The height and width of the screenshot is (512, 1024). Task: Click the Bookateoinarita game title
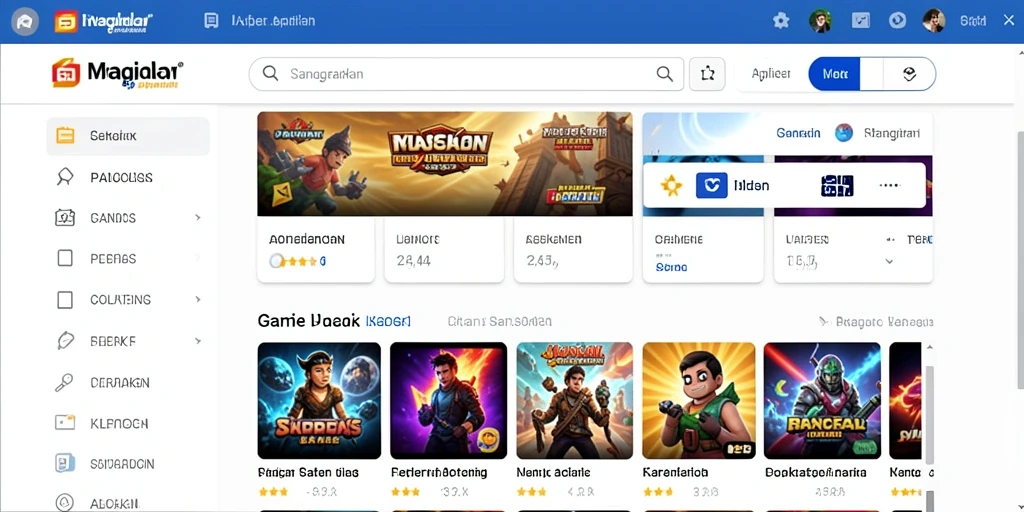(x=816, y=472)
